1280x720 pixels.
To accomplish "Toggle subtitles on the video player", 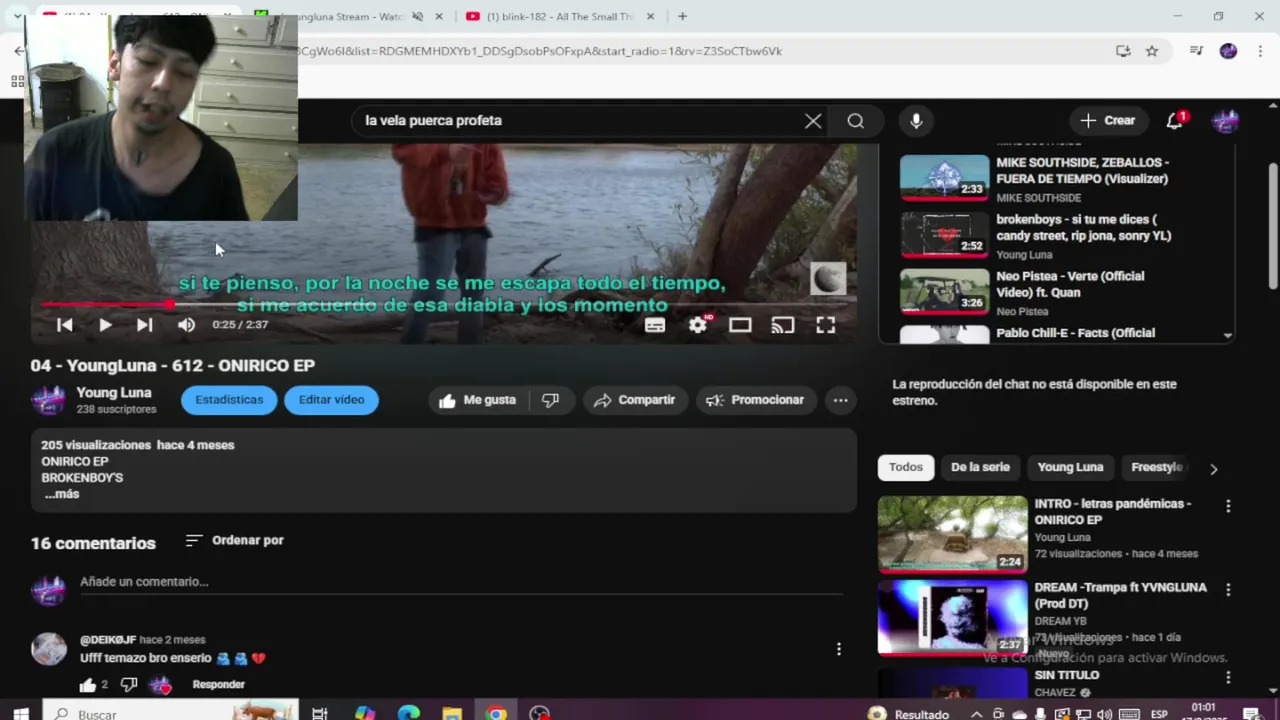I will pyautogui.click(x=655, y=325).
